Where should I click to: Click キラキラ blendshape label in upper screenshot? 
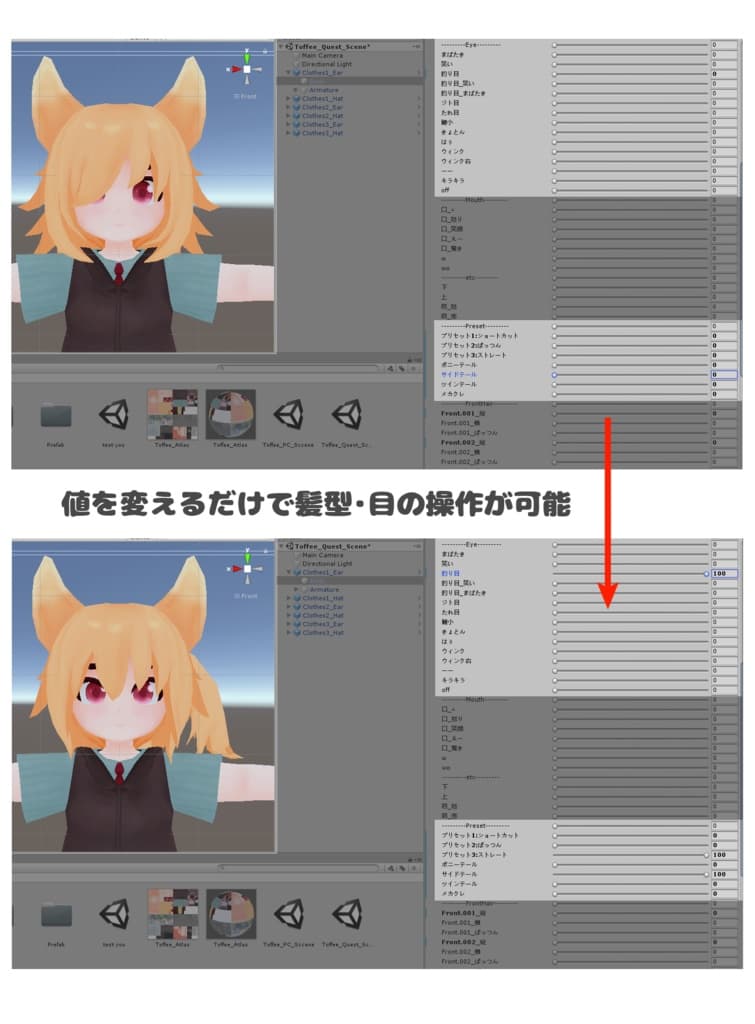click(453, 180)
